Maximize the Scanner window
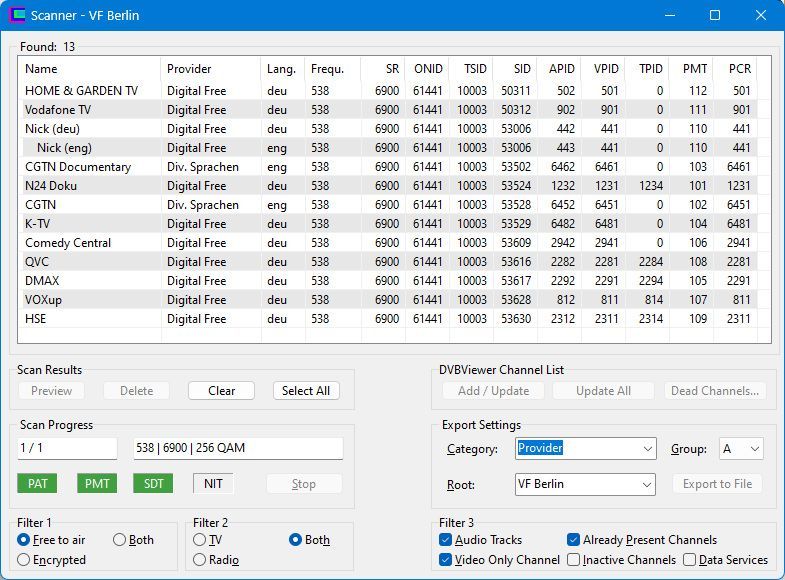 pos(715,15)
